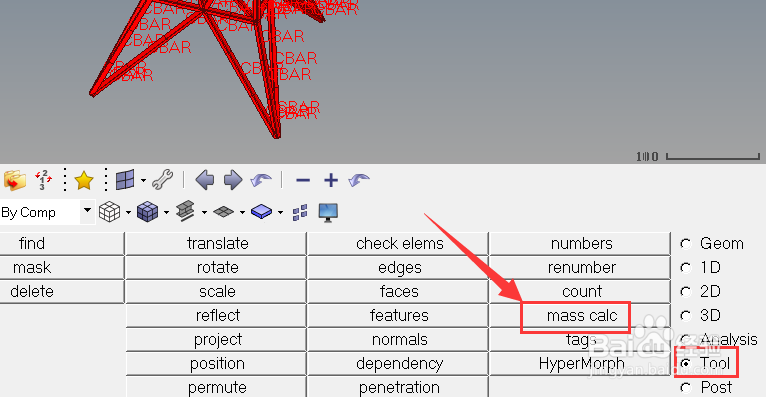Click the plus toolbar icon
Screen dimensions: 766x397
click(331, 180)
